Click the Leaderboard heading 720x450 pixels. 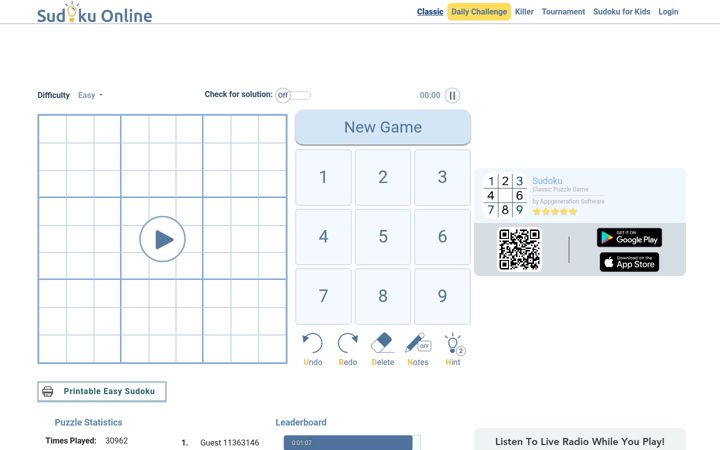pos(301,422)
